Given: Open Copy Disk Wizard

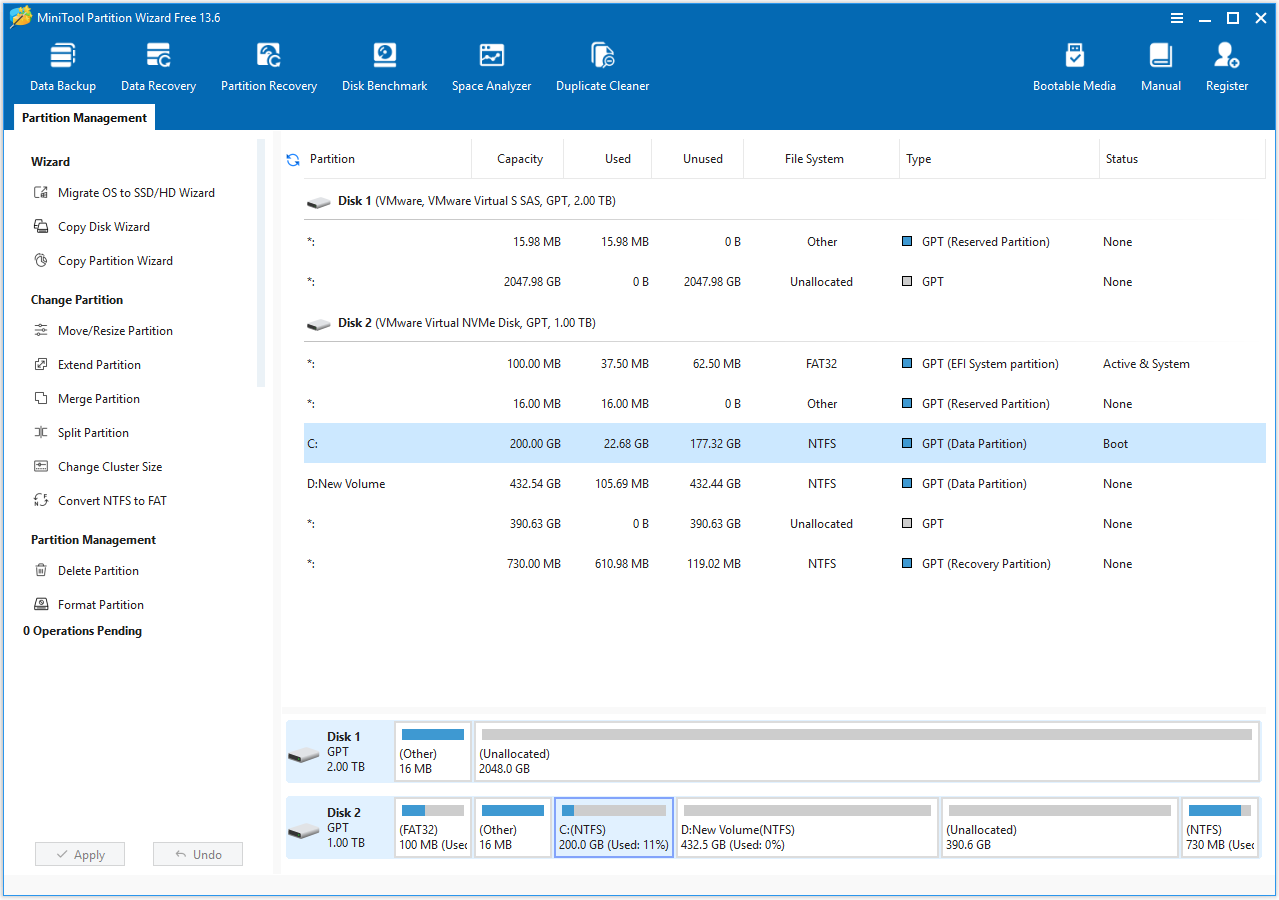Looking at the screenshot, I should coord(92,227).
